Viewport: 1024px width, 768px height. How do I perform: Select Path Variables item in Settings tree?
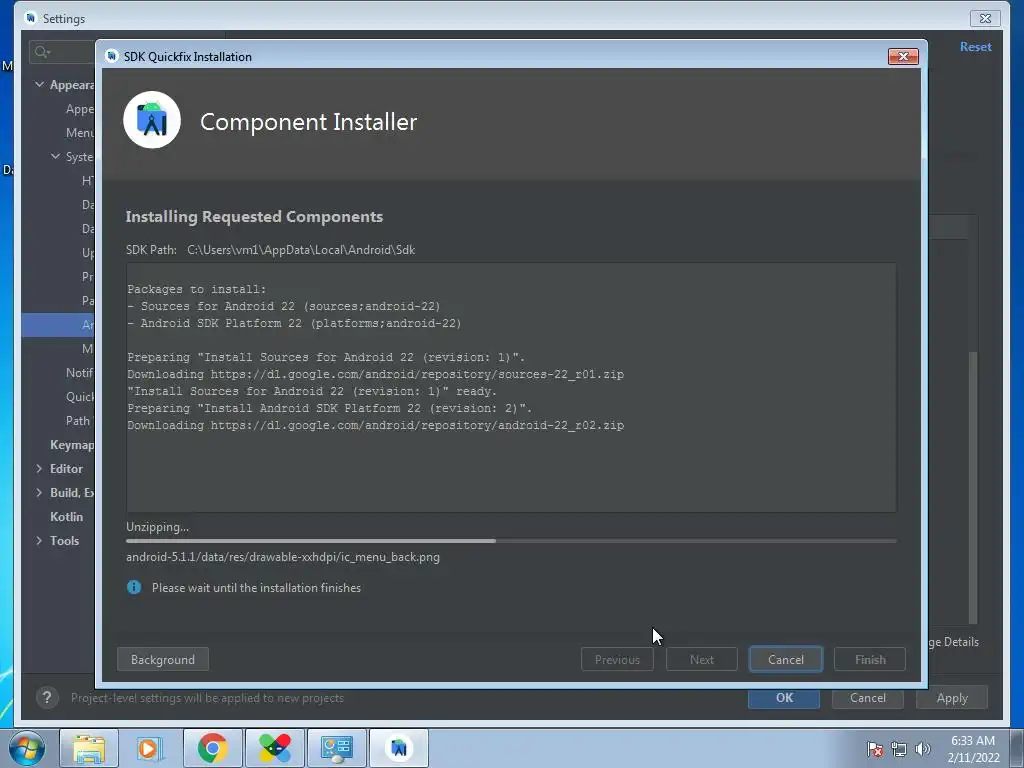tap(80, 421)
